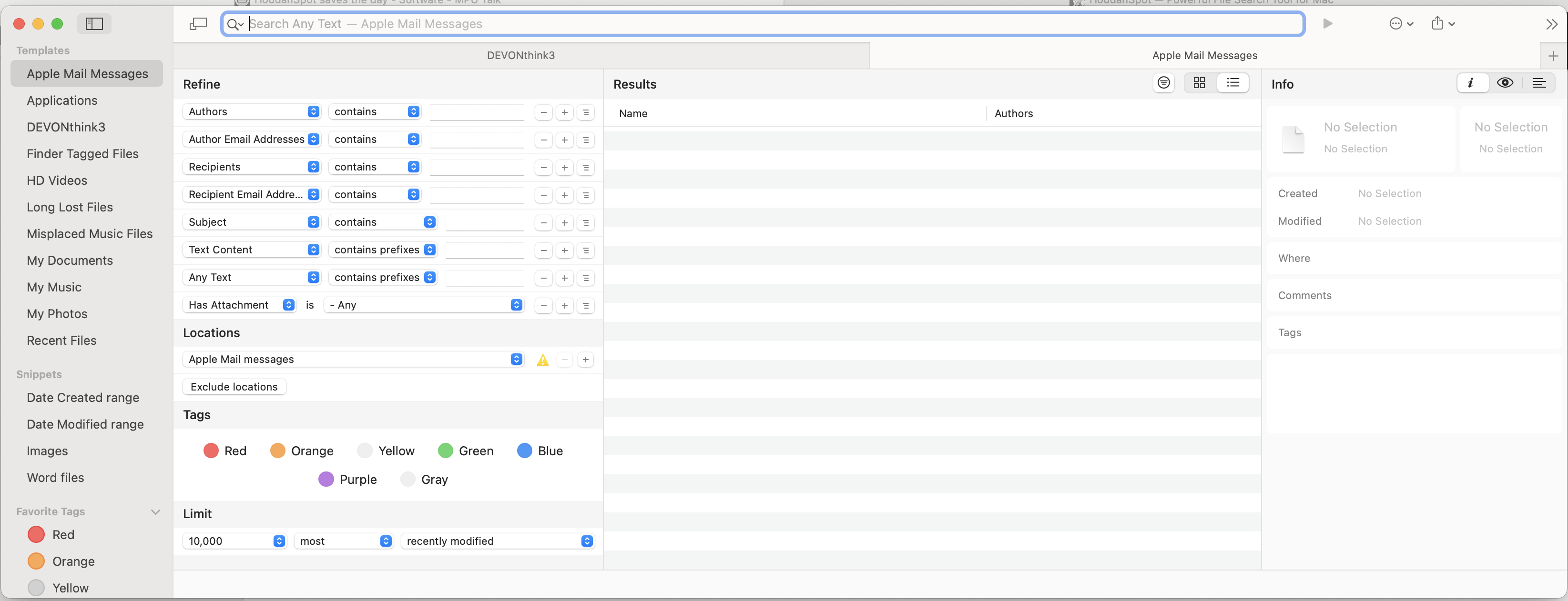Collapse the Favorite Tags section
Image resolution: width=1568 pixels, height=601 pixels.
pyautogui.click(x=155, y=511)
